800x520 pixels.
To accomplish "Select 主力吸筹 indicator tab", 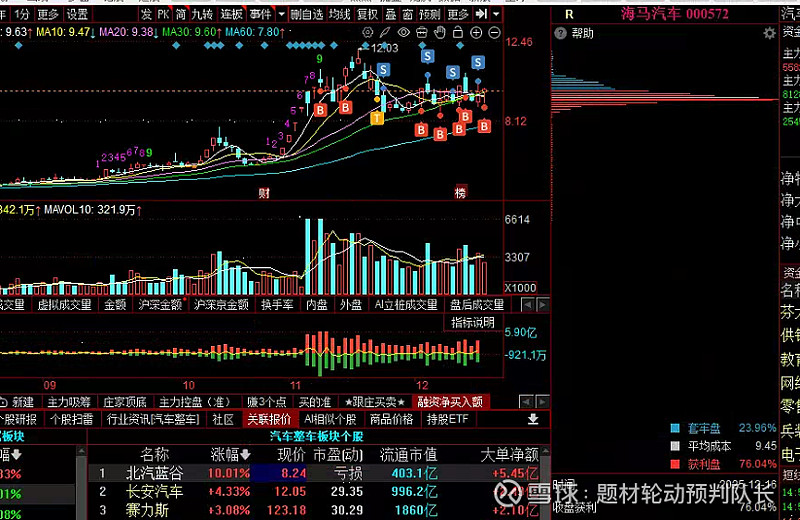I will click(x=69, y=402).
